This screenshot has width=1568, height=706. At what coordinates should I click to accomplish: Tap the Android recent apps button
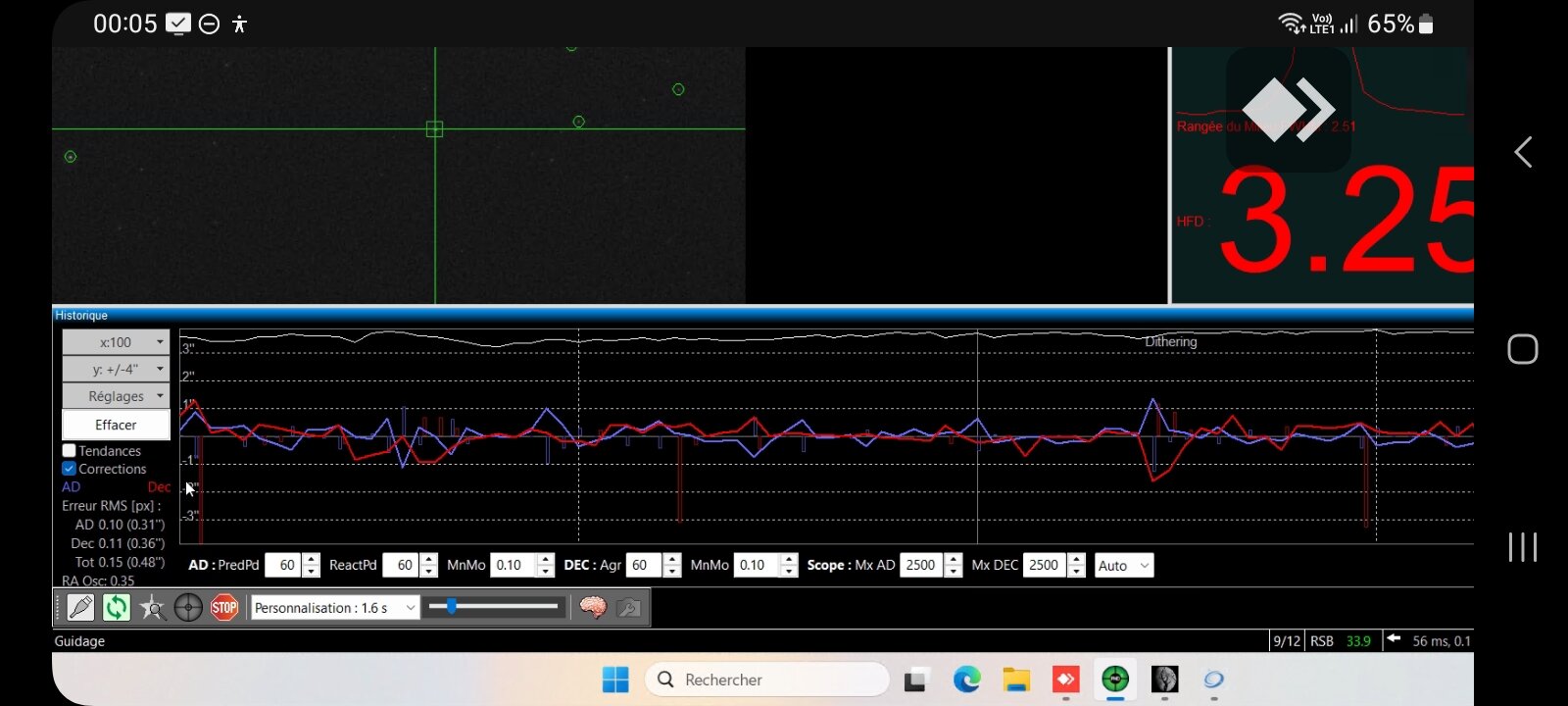[x=1523, y=547]
